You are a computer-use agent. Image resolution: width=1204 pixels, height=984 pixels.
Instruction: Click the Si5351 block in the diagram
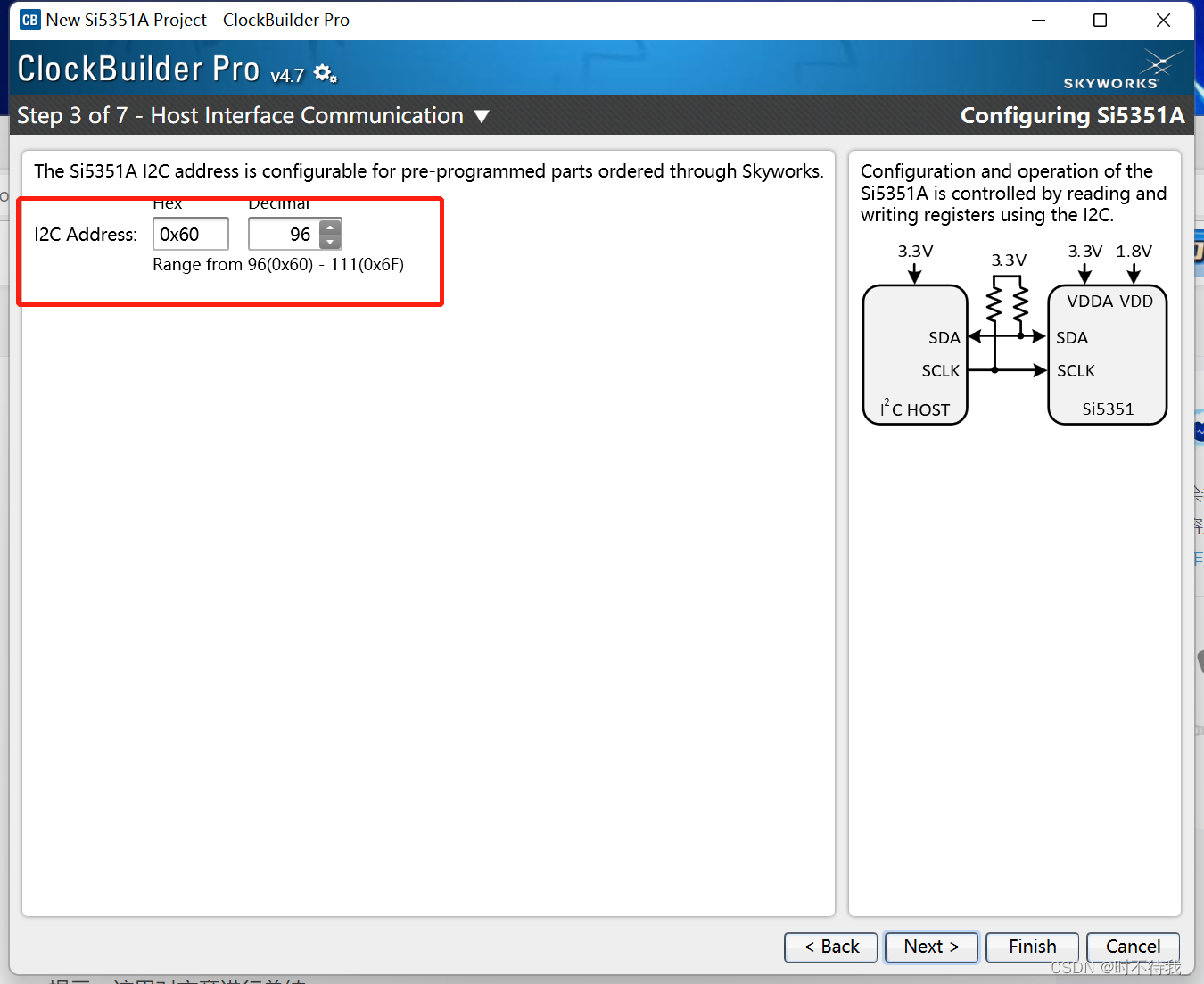click(1108, 355)
